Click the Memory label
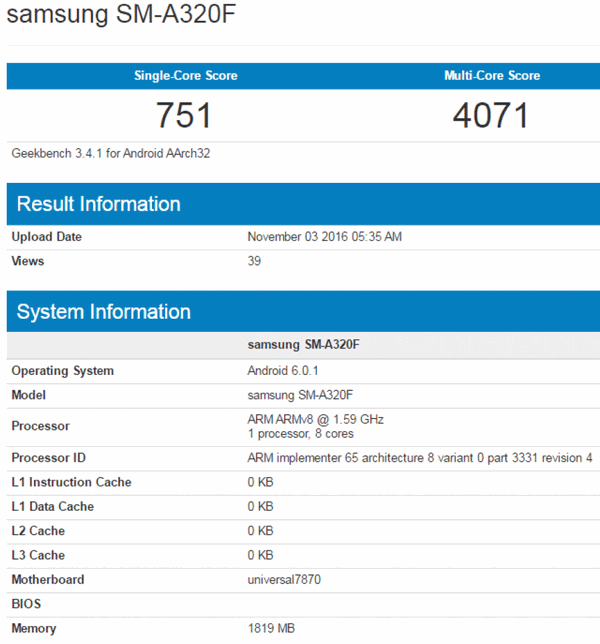 pos(34,629)
